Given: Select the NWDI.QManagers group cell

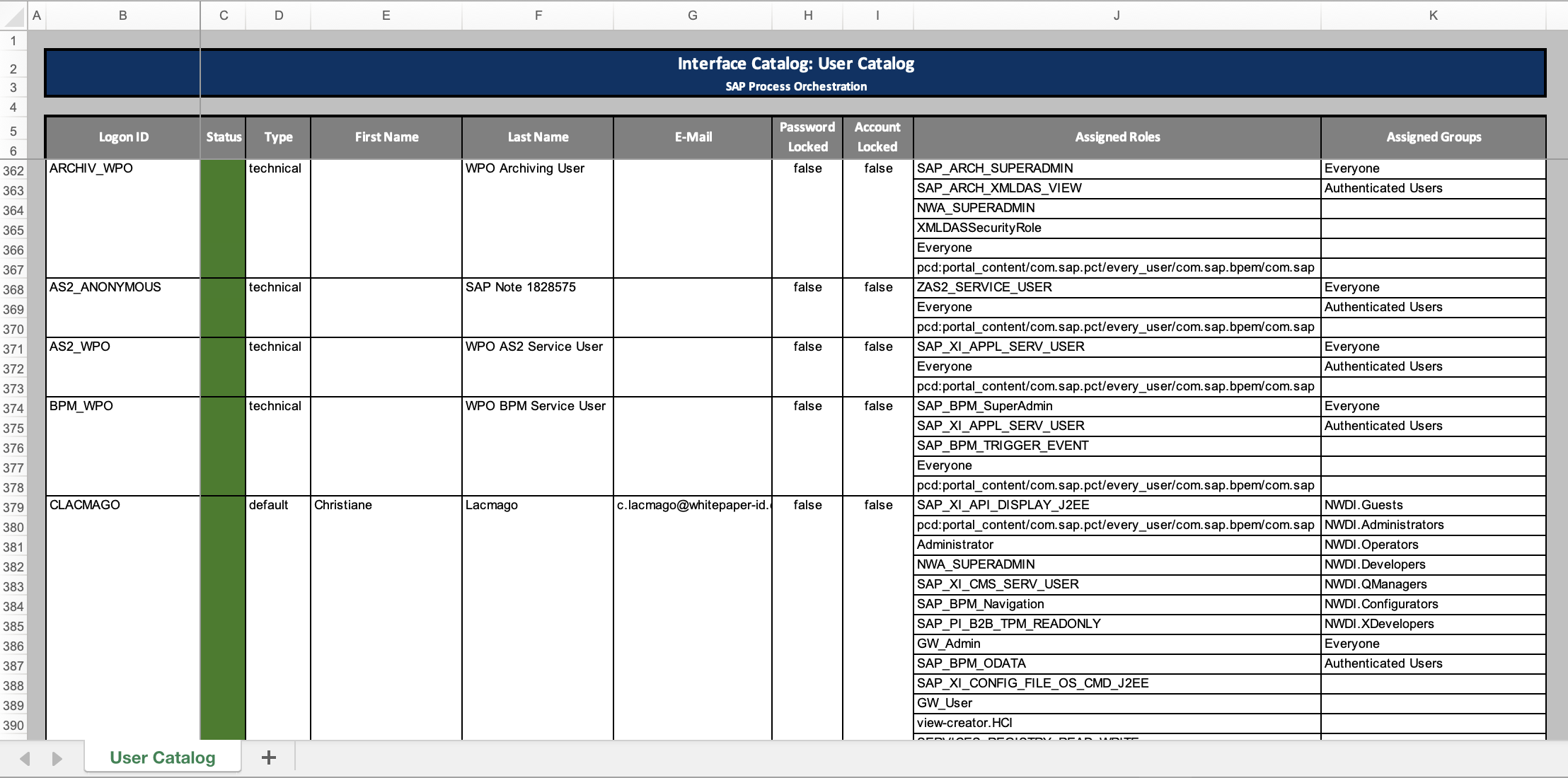Looking at the screenshot, I should [1434, 584].
